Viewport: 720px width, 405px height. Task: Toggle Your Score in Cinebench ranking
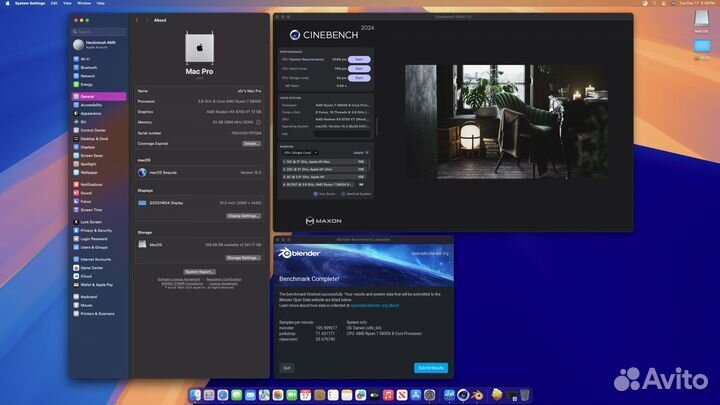click(x=324, y=194)
